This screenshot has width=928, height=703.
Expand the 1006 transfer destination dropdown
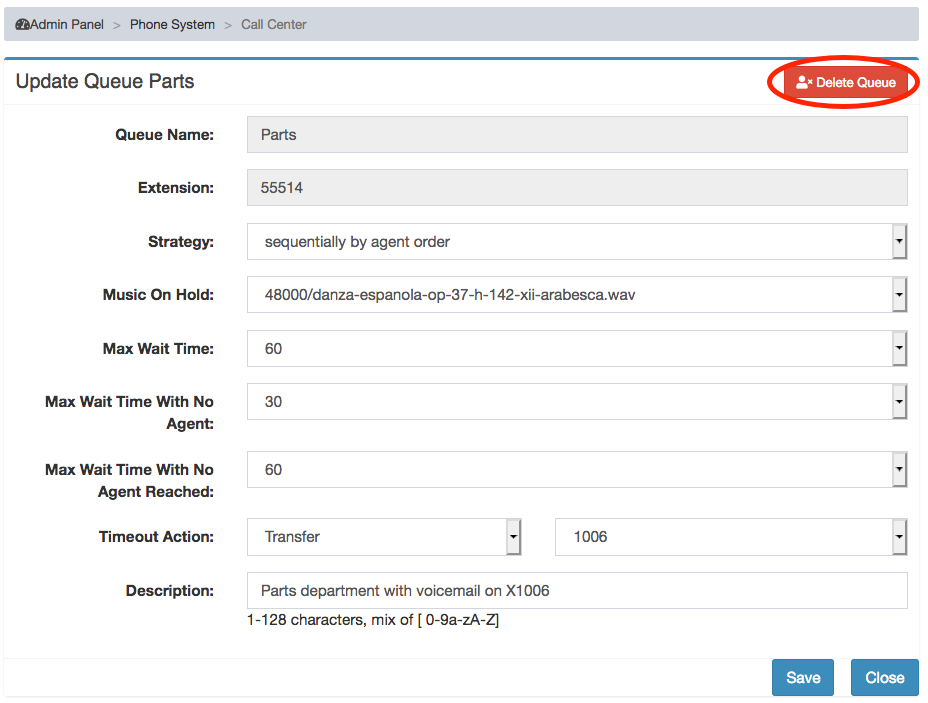click(899, 537)
